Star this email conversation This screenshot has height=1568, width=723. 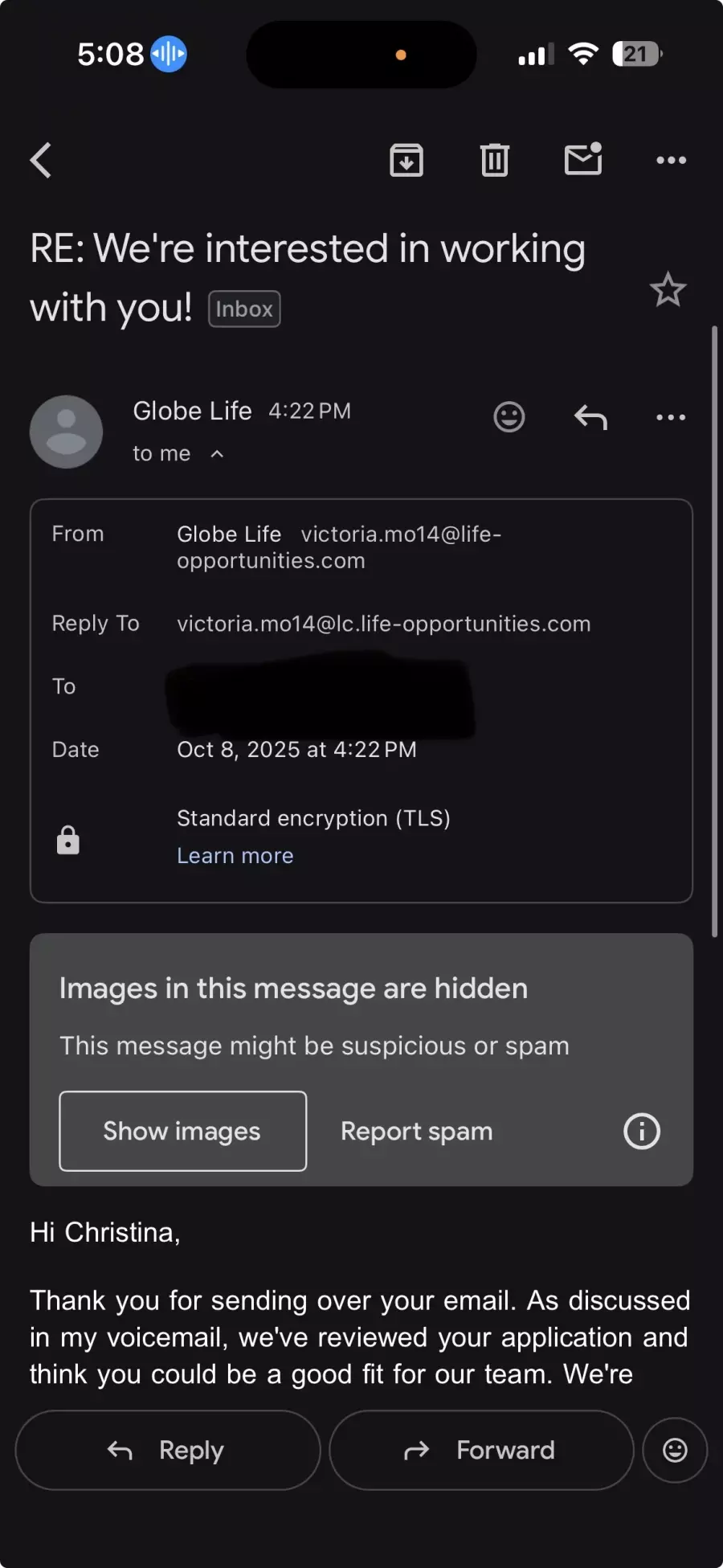click(x=668, y=290)
